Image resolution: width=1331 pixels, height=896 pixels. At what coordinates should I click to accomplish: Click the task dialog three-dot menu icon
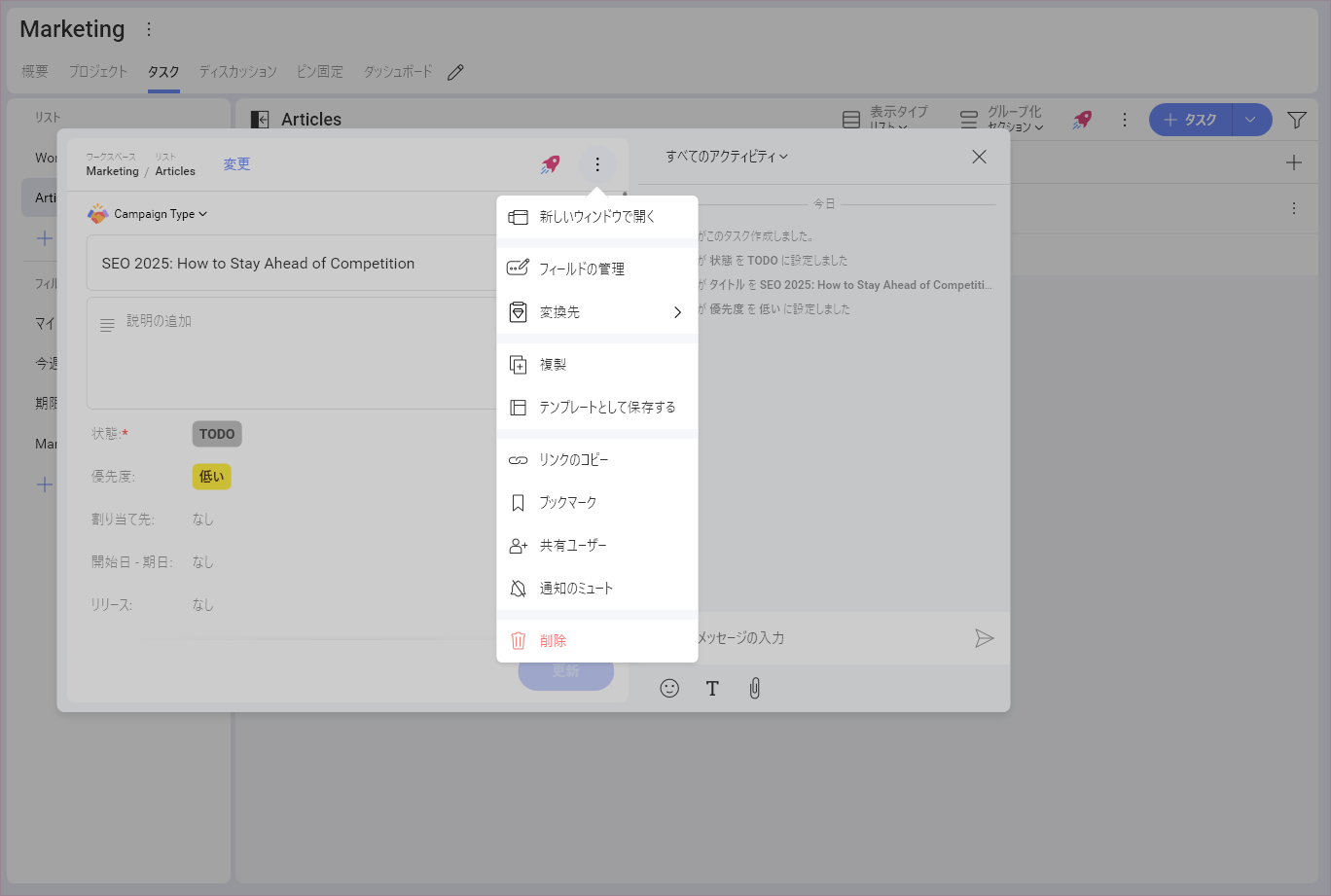tap(597, 164)
